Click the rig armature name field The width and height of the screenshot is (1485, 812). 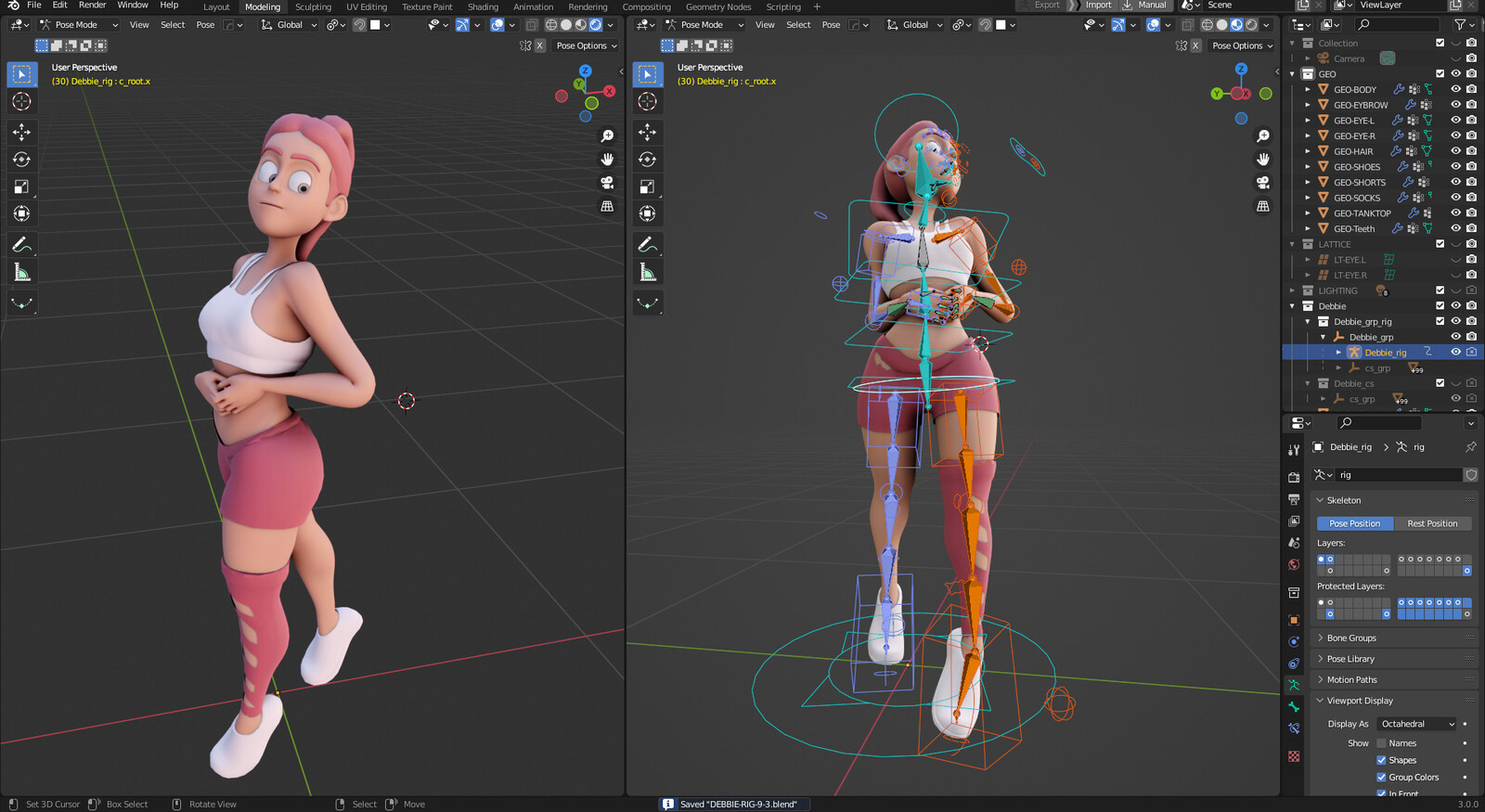(1398, 475)
